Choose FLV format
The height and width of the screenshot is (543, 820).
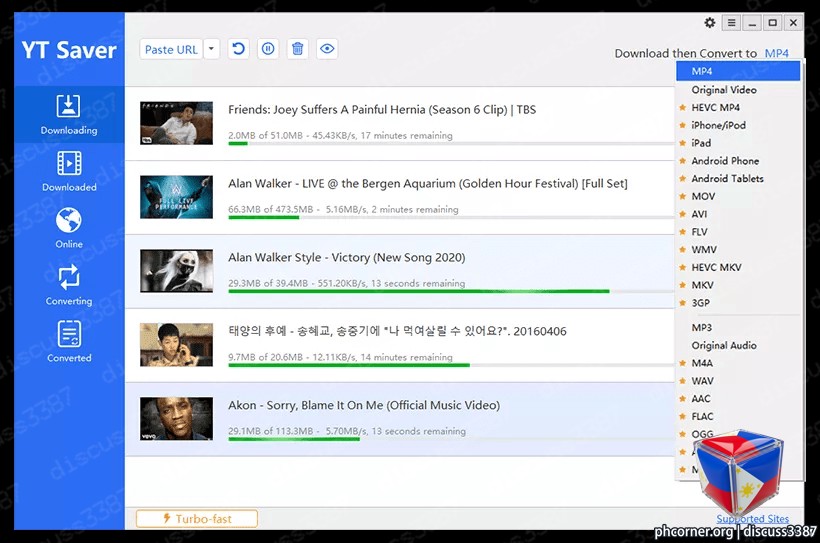click(x=738, y=232)
